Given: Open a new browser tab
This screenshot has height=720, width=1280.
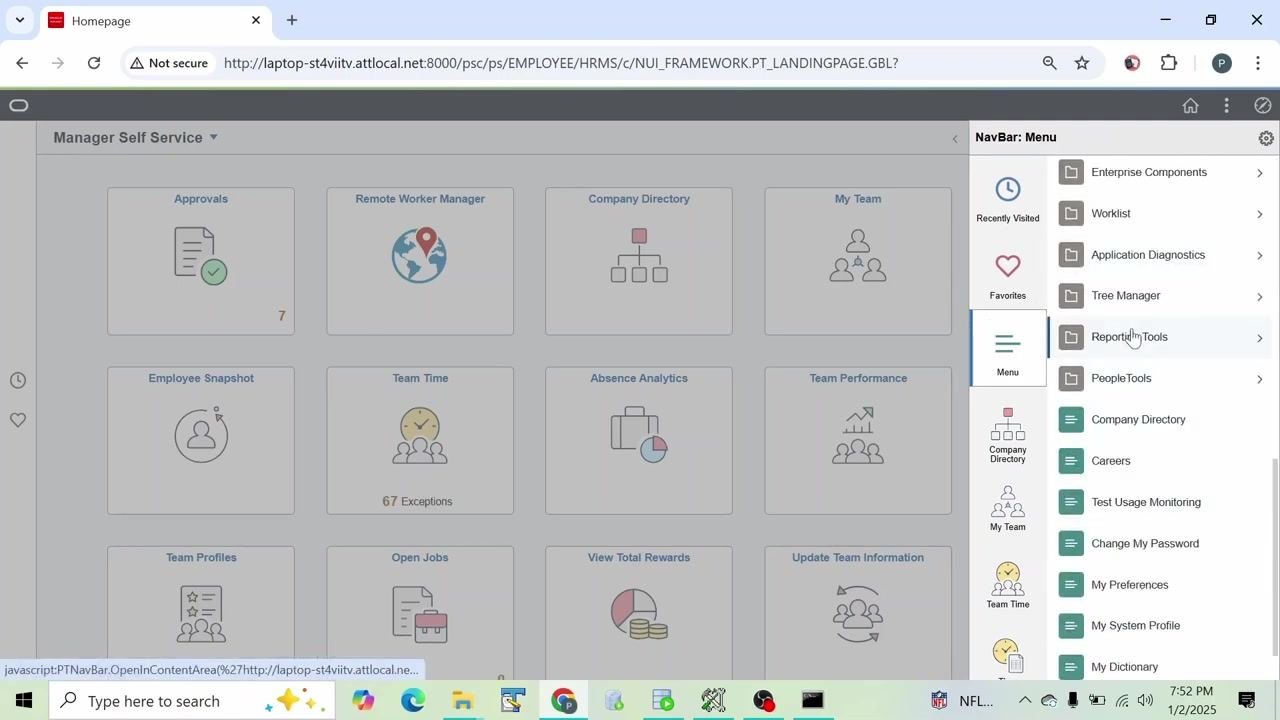Looking at the screenshot, I should [292, 20].
